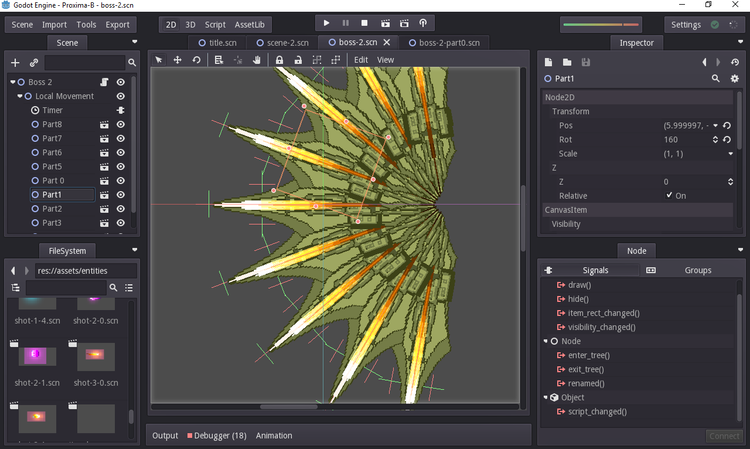Toggle visibility of Part7

[121, 138]
